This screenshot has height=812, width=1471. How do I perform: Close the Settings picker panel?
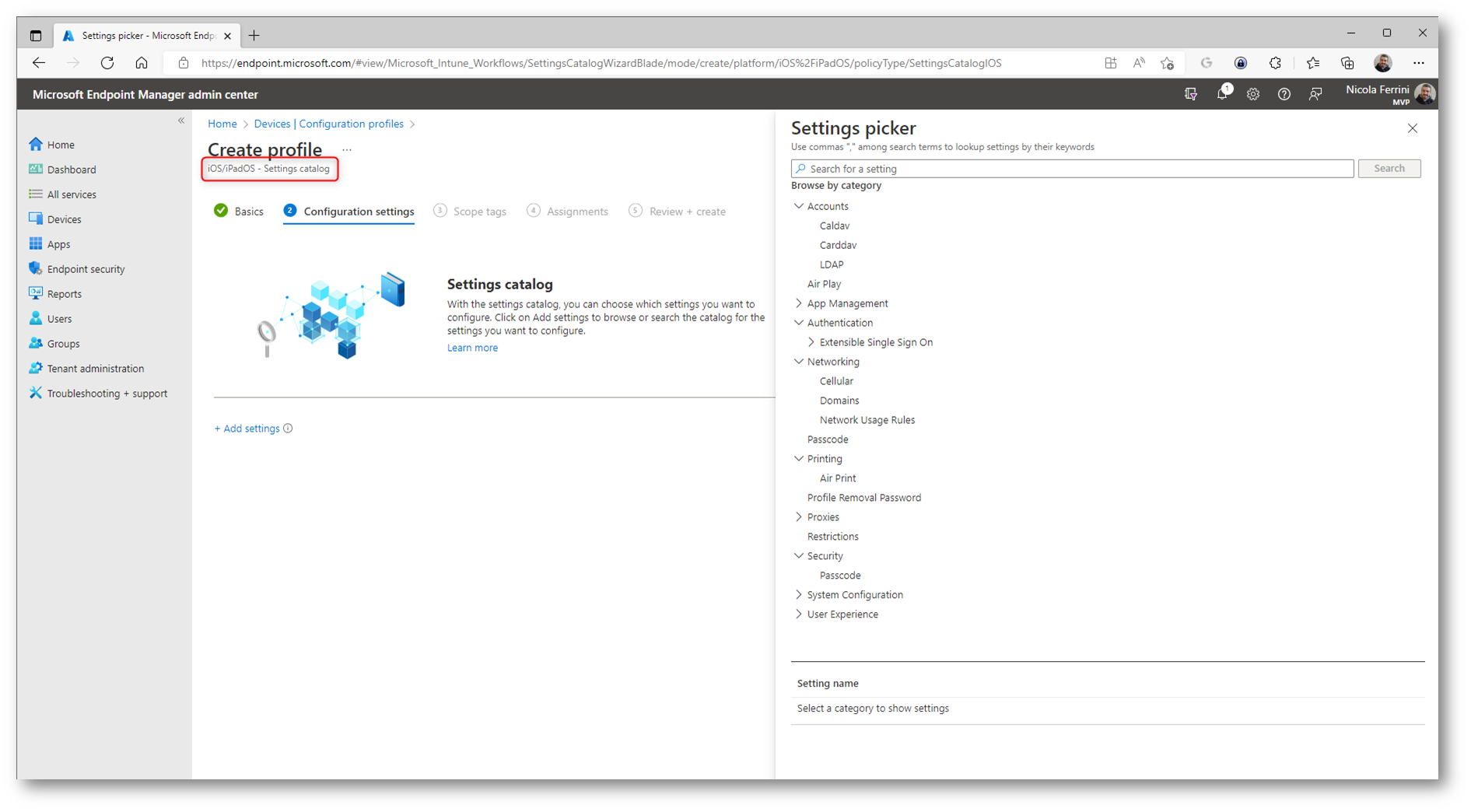point(1413,128)
